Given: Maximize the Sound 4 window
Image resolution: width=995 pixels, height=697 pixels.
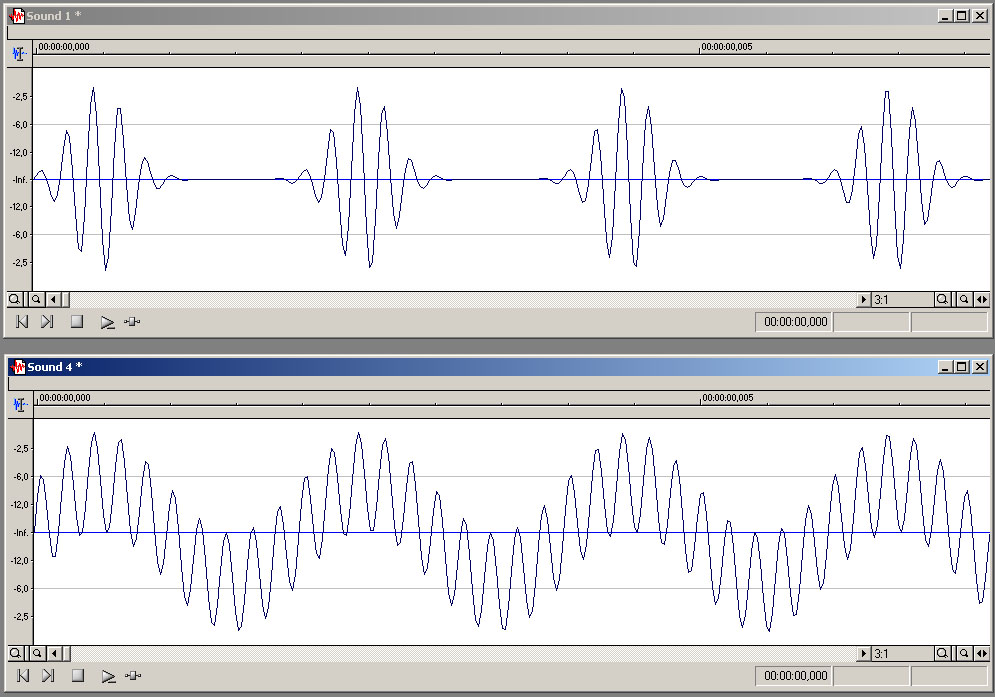Looking at the screenshot, I should [962, 367].
